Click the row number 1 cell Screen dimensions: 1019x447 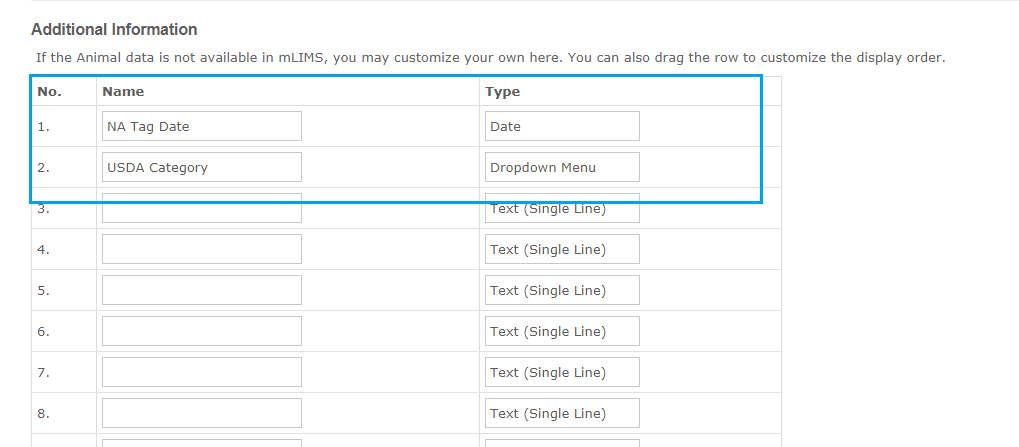64,126
